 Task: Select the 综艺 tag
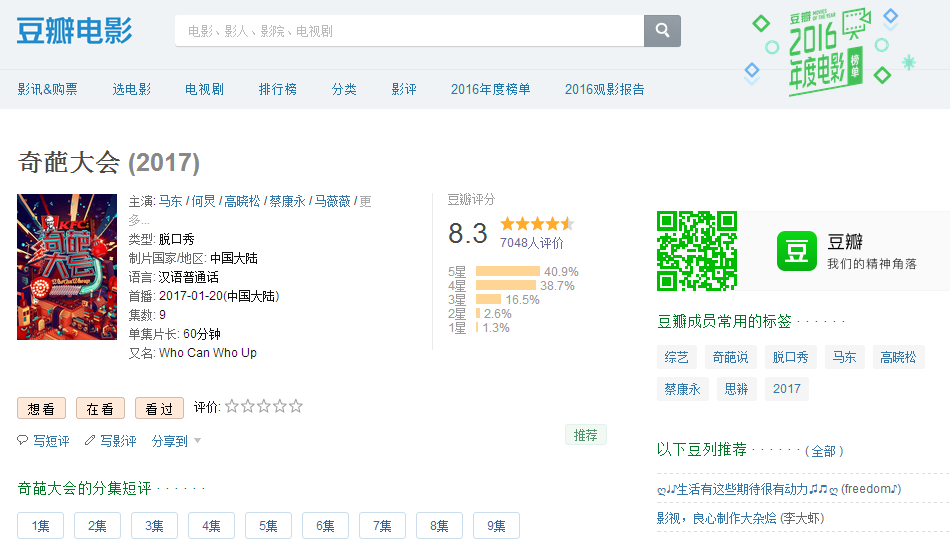[x=677, y=357]
